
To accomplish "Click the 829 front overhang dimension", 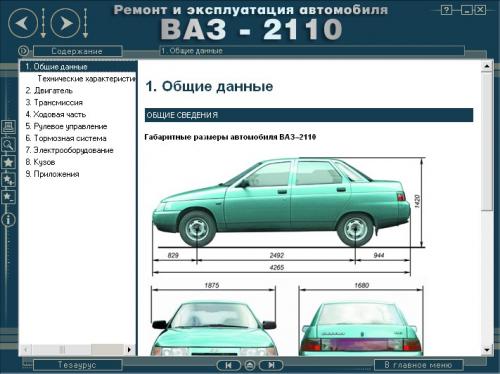I will click(173, 255).
